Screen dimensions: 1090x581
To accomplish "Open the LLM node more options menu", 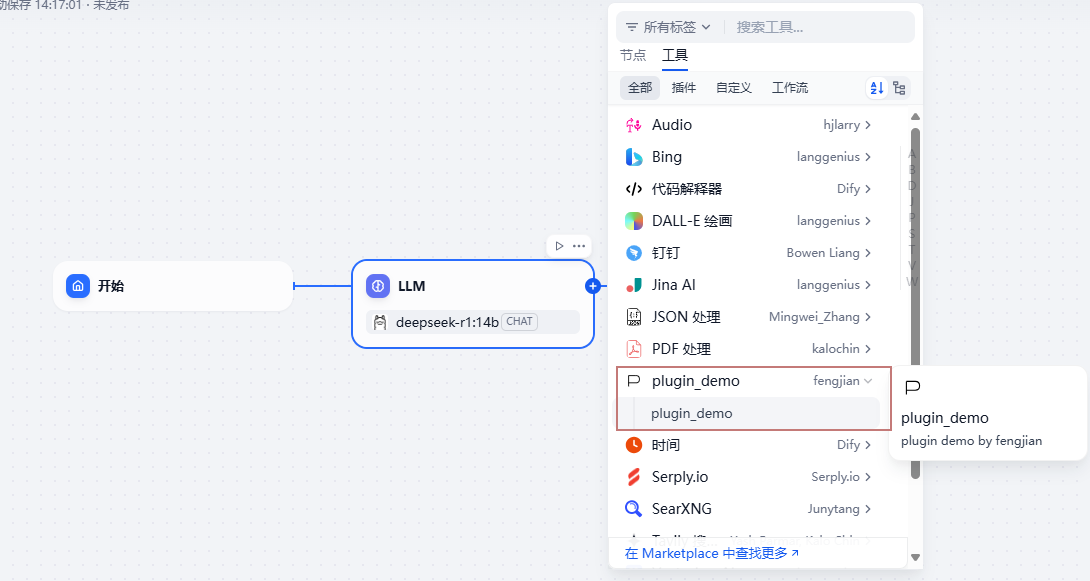I will click(x=579, y=246).
